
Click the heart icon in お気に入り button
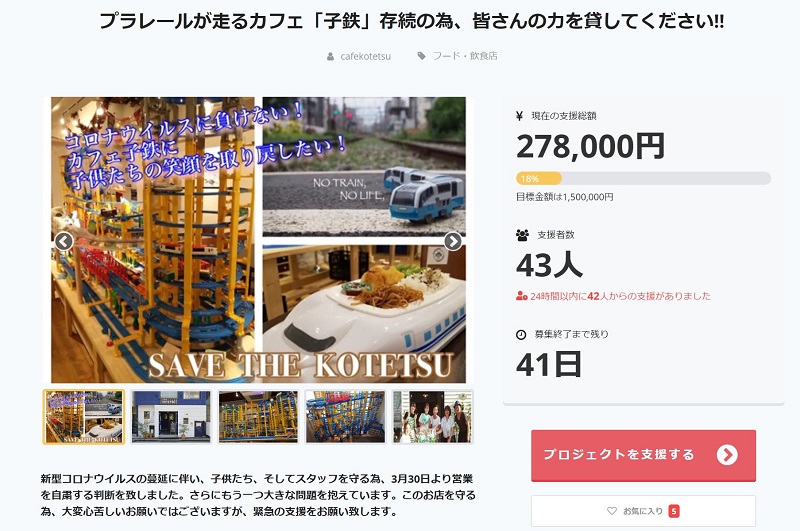612,511
